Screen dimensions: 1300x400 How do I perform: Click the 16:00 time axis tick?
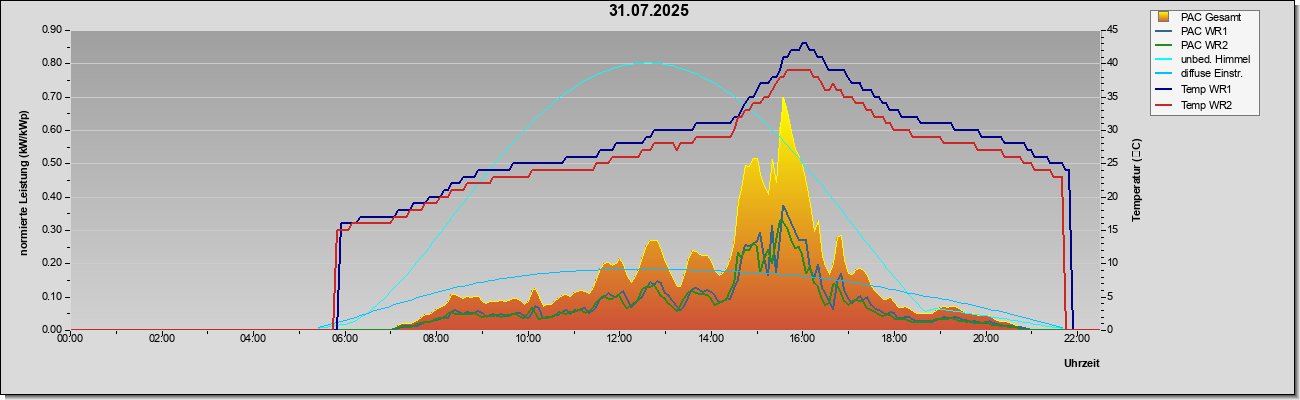pos(802,340)
